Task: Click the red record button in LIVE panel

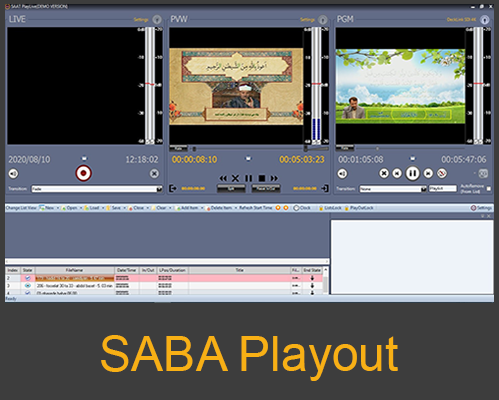Action: [83, 173]
